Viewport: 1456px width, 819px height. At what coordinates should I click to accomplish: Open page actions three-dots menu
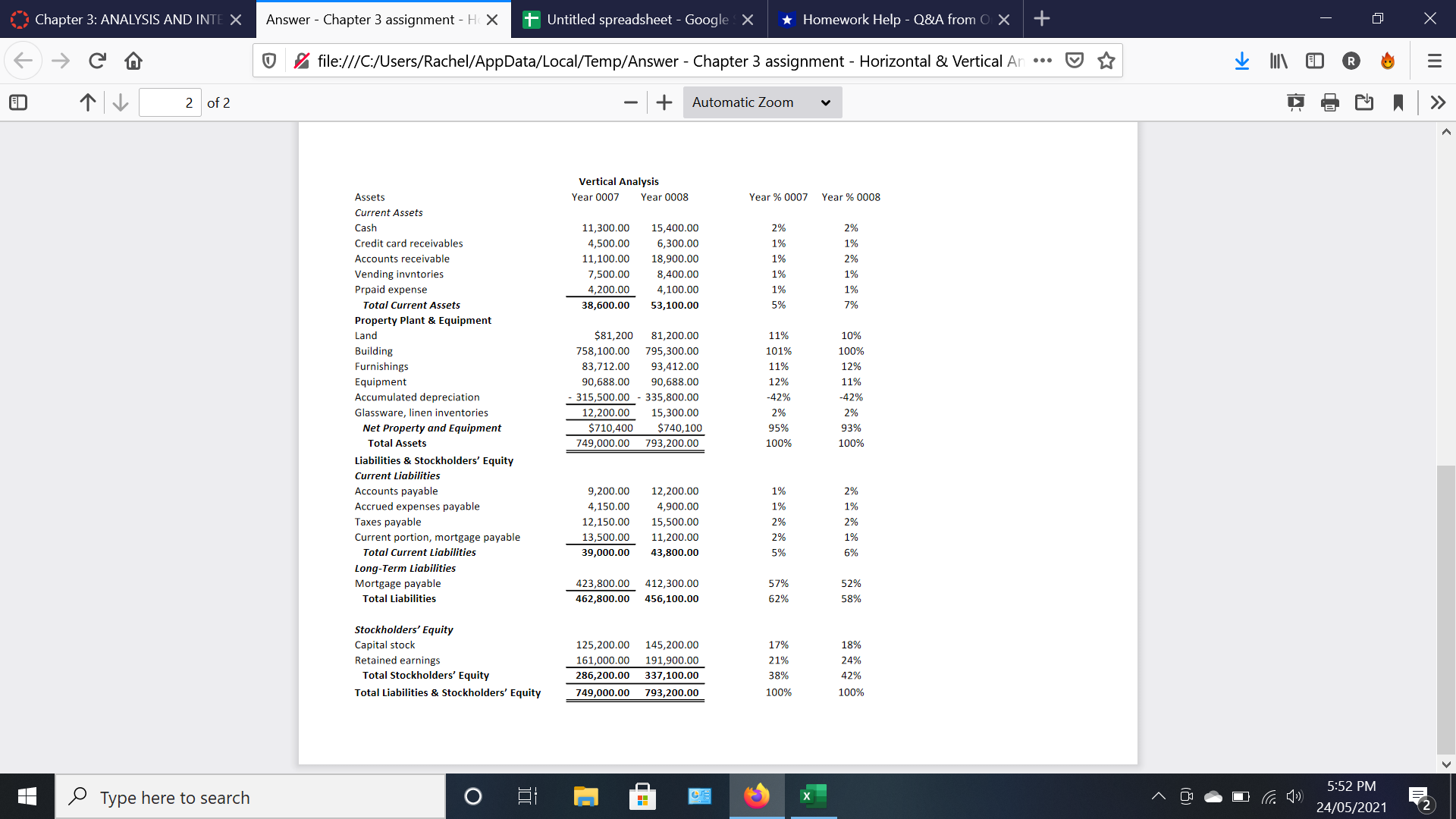[x=1043, y=61]
